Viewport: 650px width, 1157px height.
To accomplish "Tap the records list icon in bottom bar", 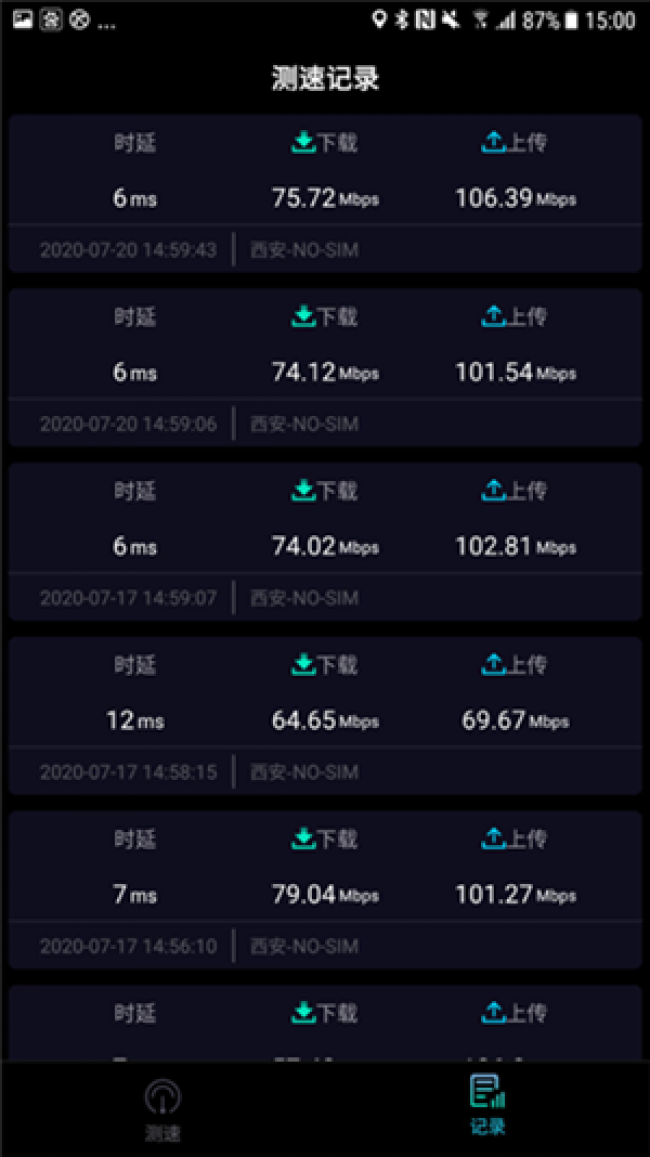I will click(x=487, y=1091).
